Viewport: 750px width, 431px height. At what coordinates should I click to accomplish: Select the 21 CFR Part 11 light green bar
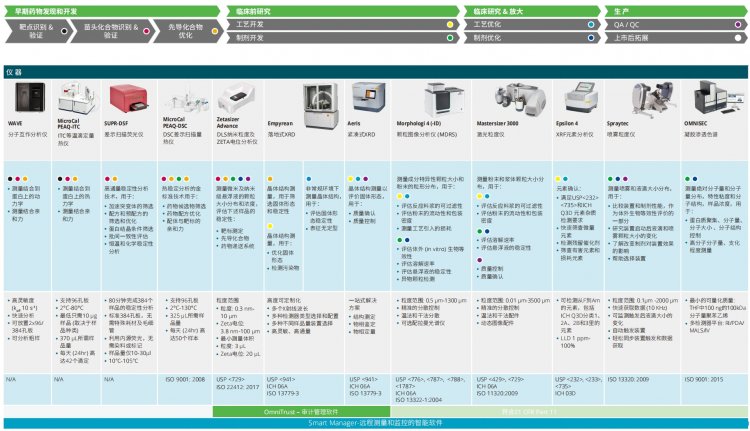click(569, 411)
